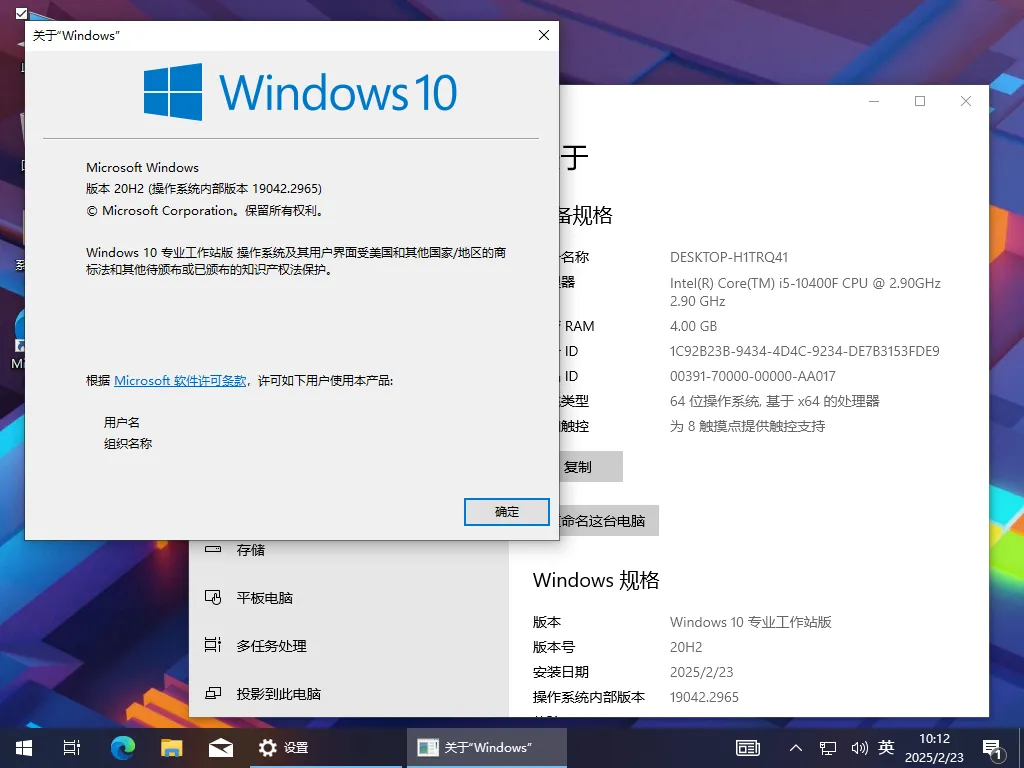Open File Explorer from the taskbar
Viewport: 1024px width, 768px height.
(x=171, y=747)
